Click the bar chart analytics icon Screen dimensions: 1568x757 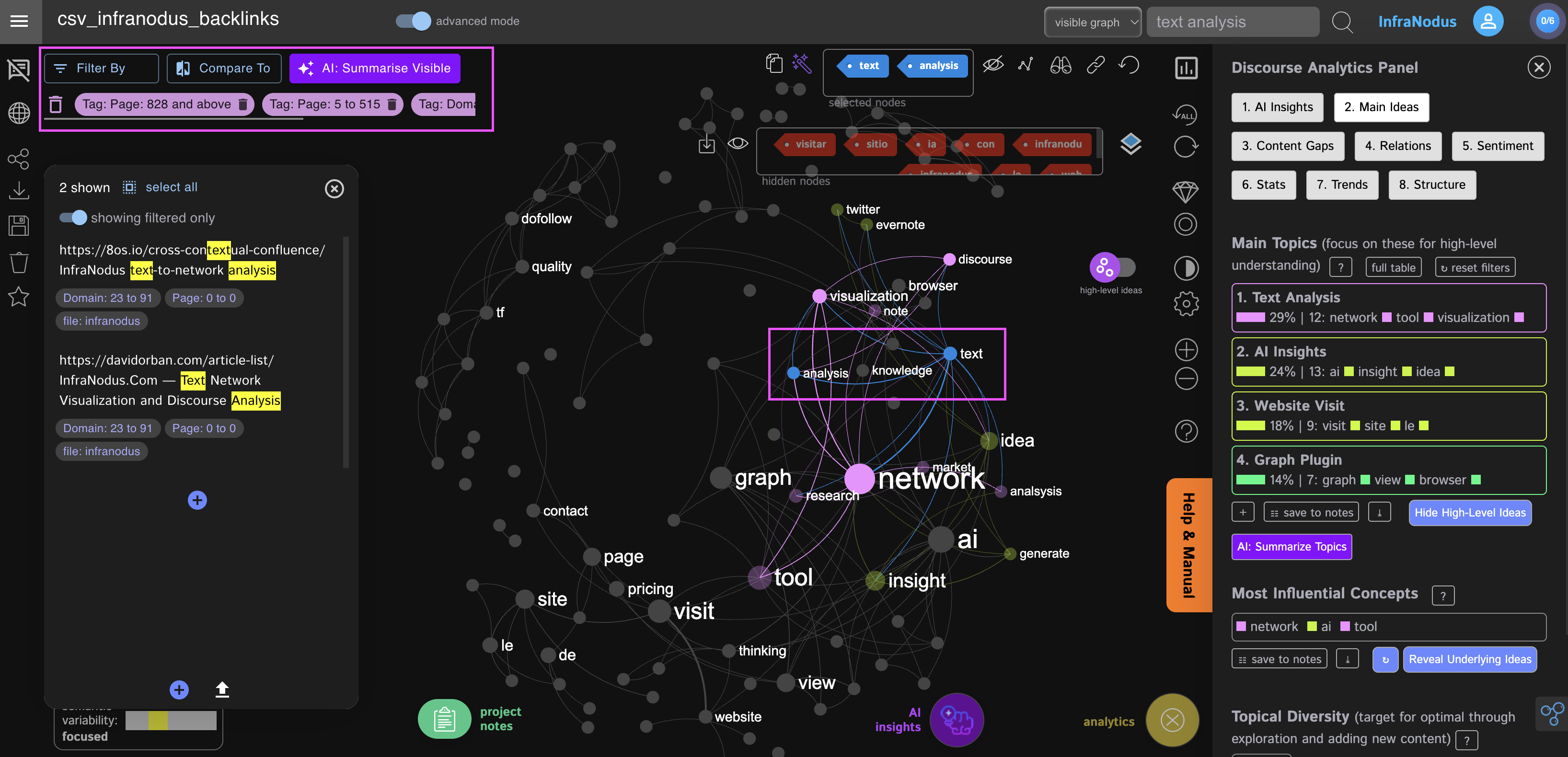coord(1187,68)
